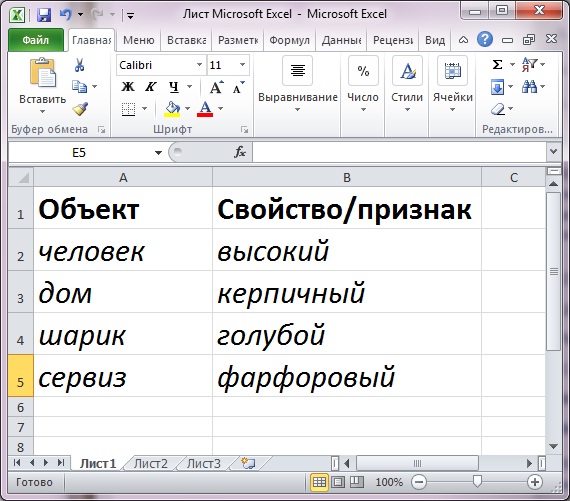Open the Вставка ribbon tab

pos(186,40)
